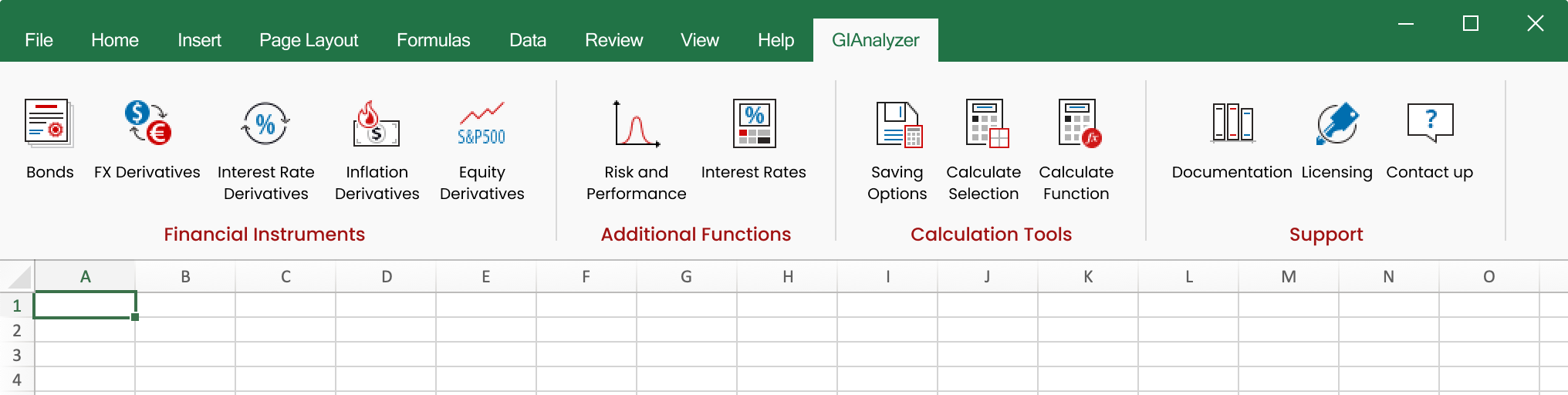Image resolution: width=1568 pixels, height=395 pixels.
Task: Open Inflation Derivatives tool
Action: [377, 123]
